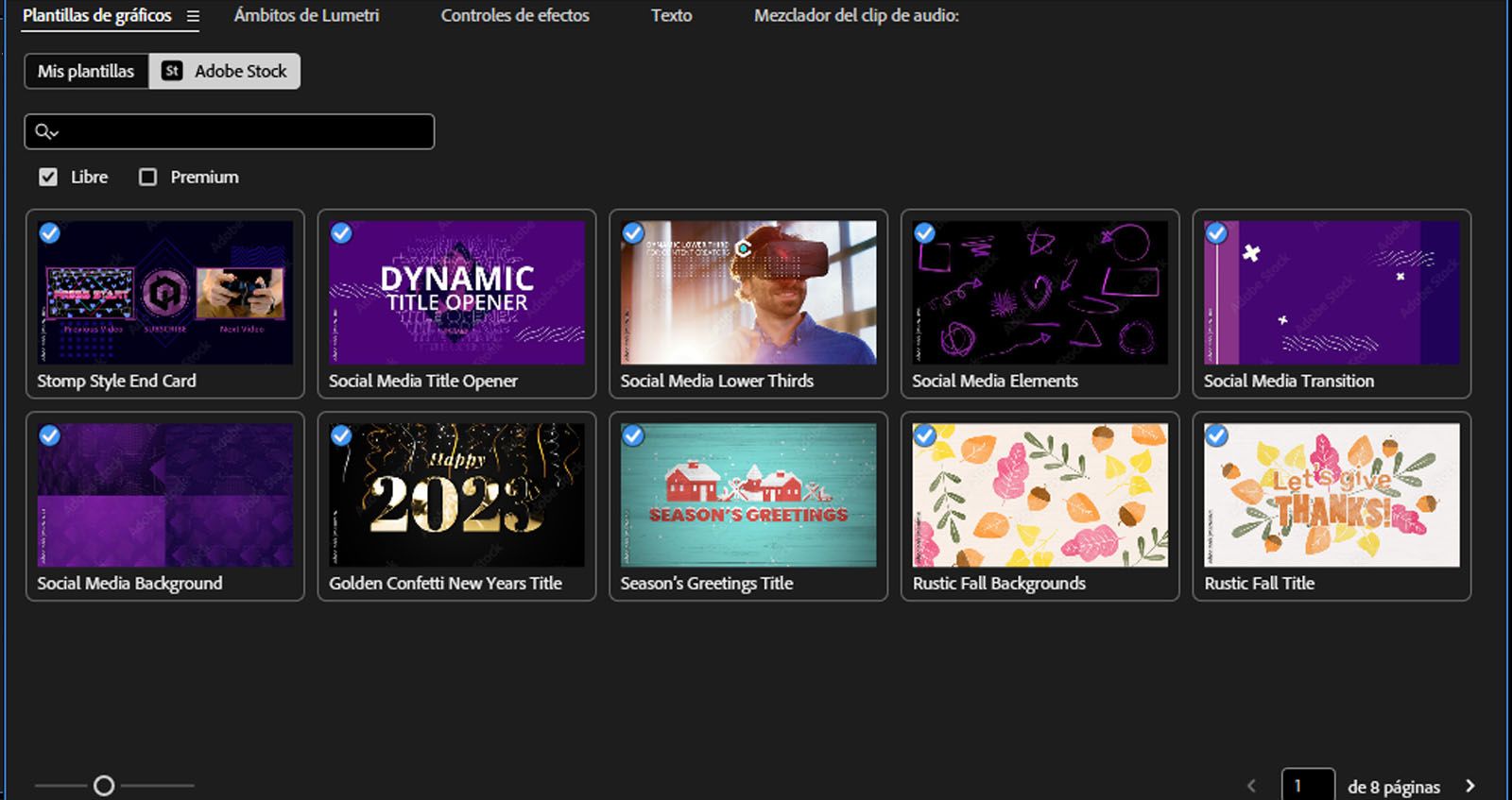Select the Social Media Transition thumbnail
1512x800 pixels.
tap(1332, 293)
